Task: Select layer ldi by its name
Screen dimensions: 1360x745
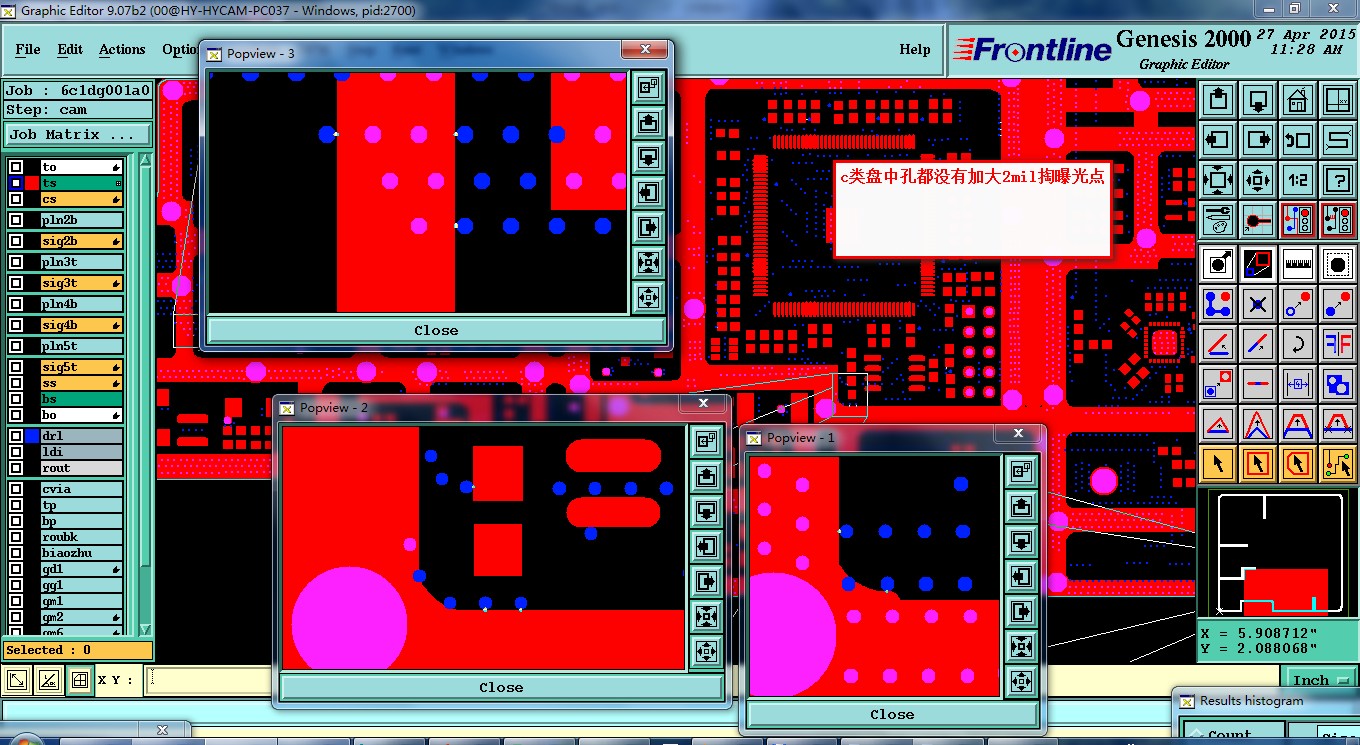Action: [x=82, y=452]
